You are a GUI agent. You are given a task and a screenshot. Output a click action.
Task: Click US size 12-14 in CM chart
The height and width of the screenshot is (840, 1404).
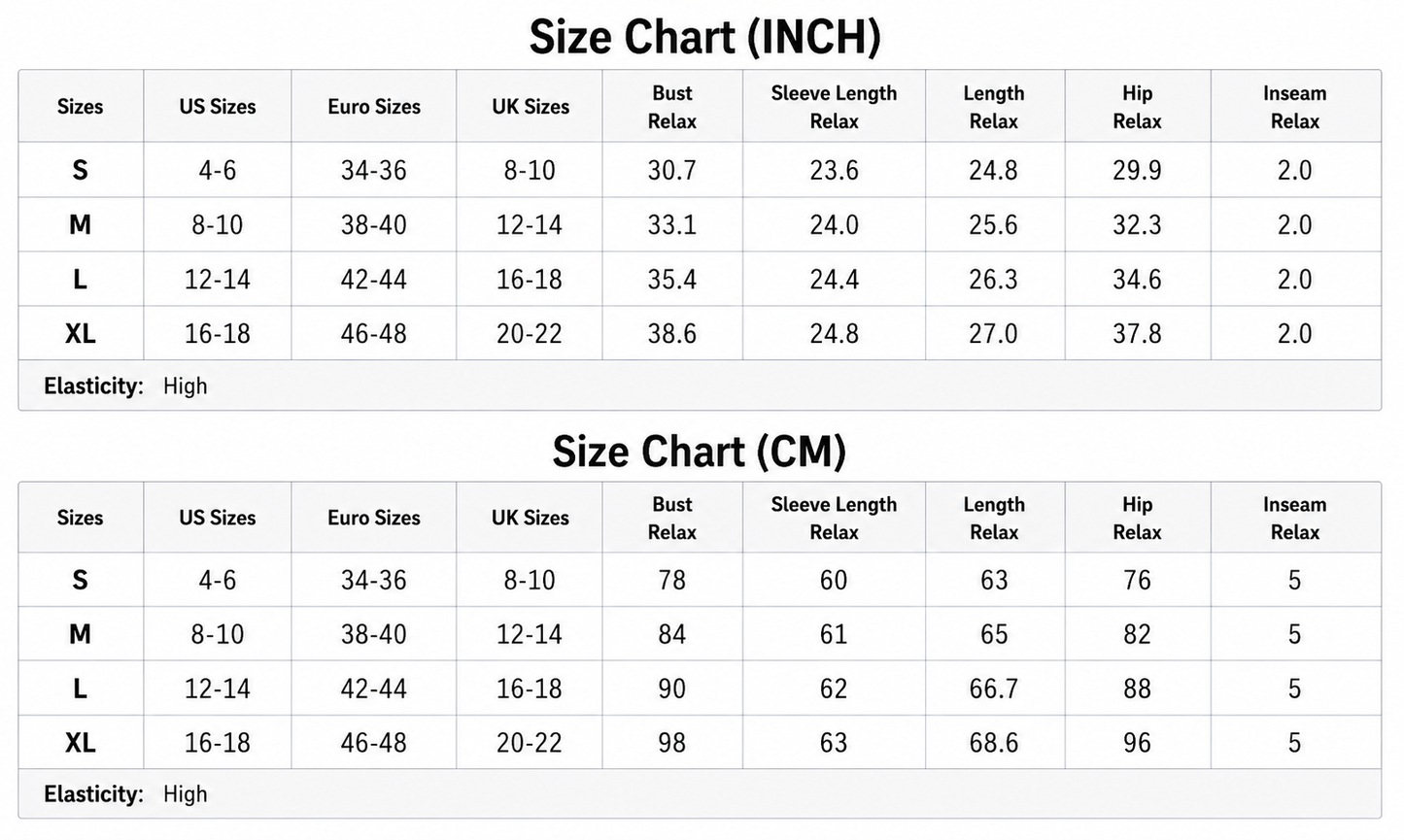(x=218, y=689)
